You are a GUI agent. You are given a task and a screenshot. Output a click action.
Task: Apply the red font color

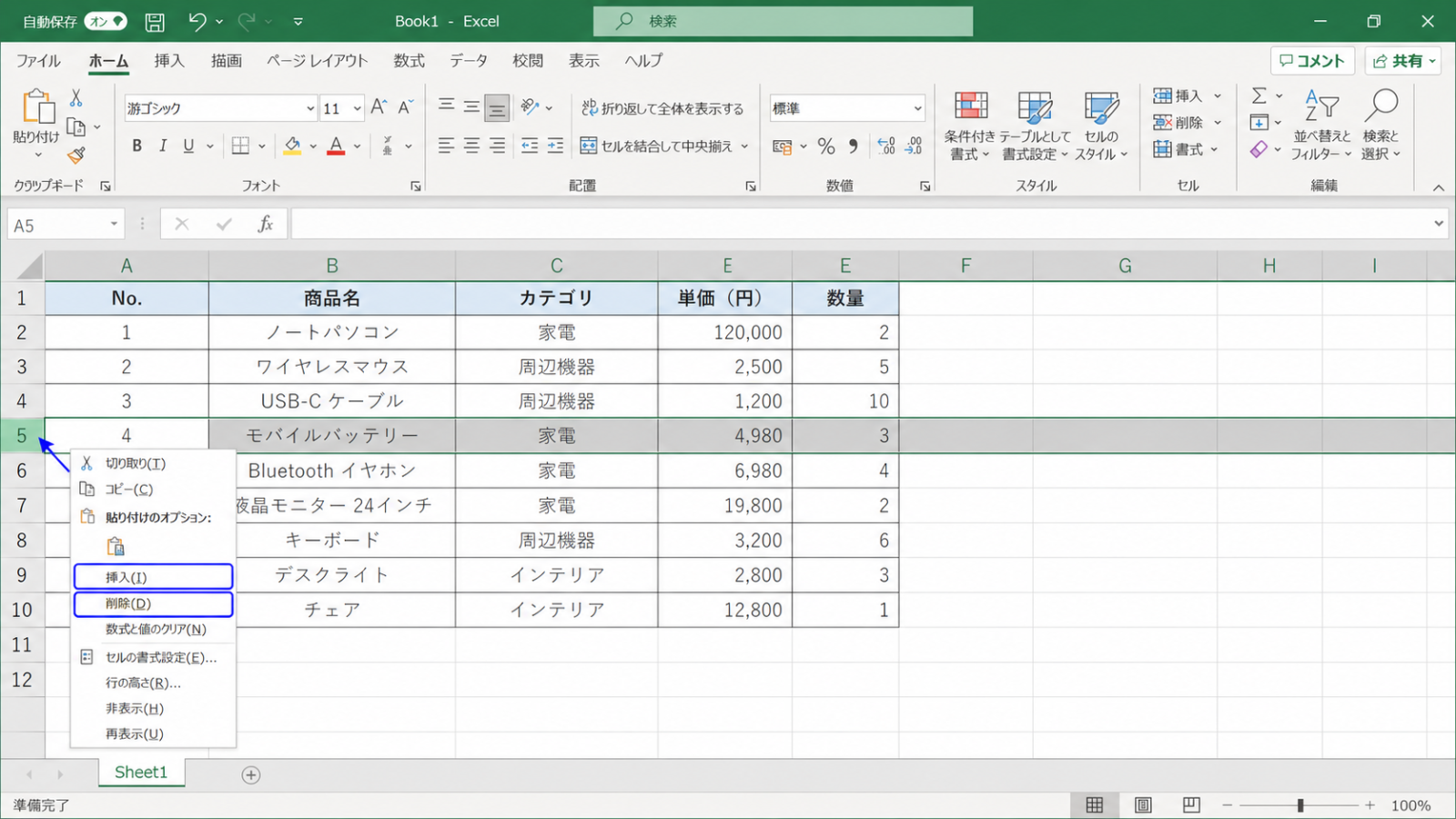(336, 146)
